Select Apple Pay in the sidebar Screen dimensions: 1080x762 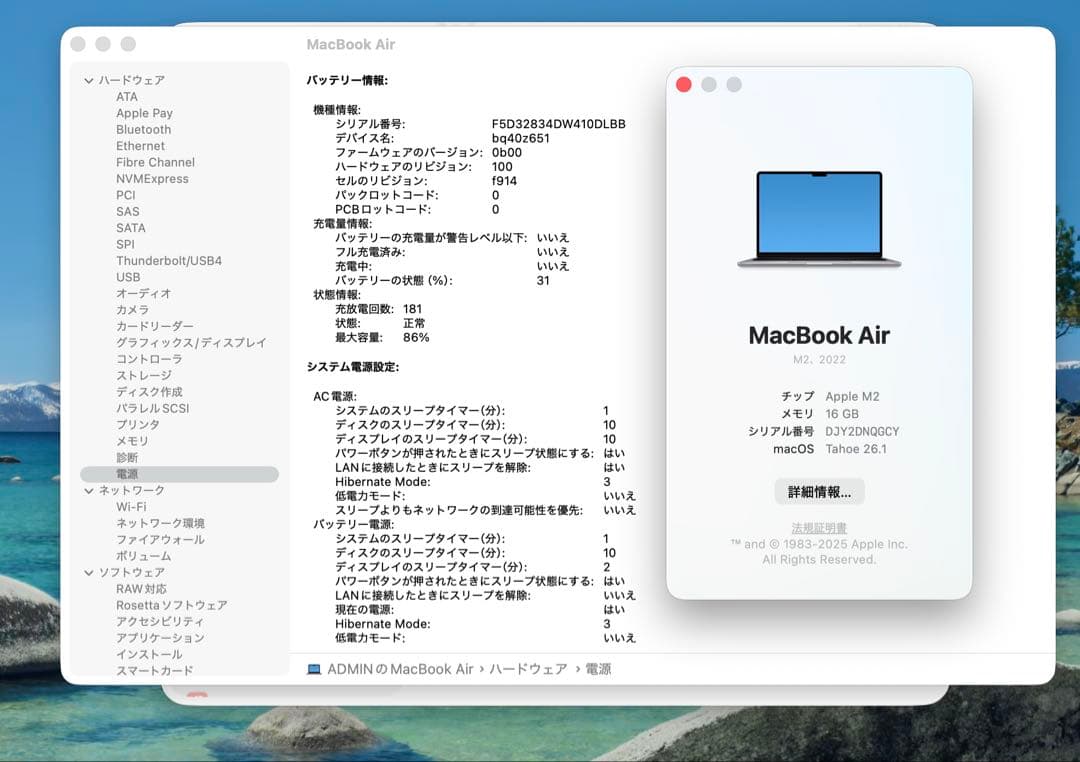coord(144,113)
